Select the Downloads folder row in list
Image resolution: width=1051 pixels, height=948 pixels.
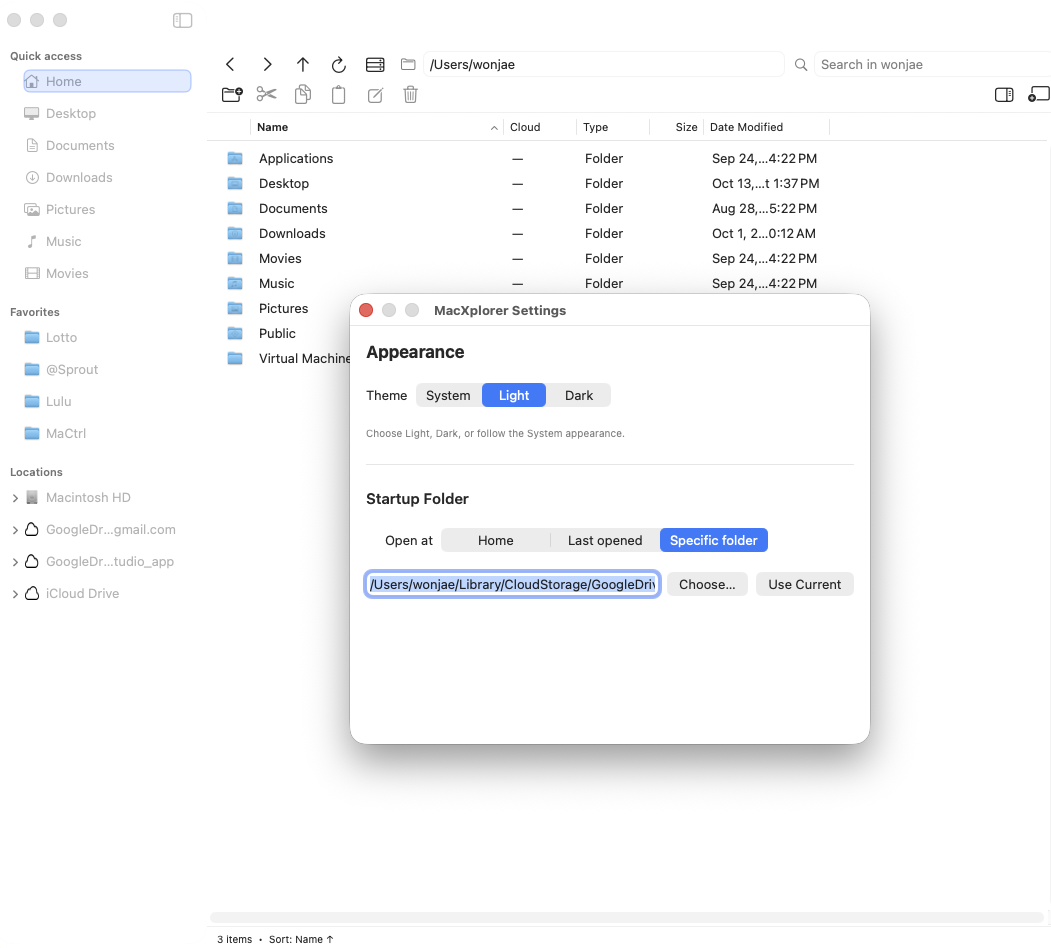(x=525, y=233)
